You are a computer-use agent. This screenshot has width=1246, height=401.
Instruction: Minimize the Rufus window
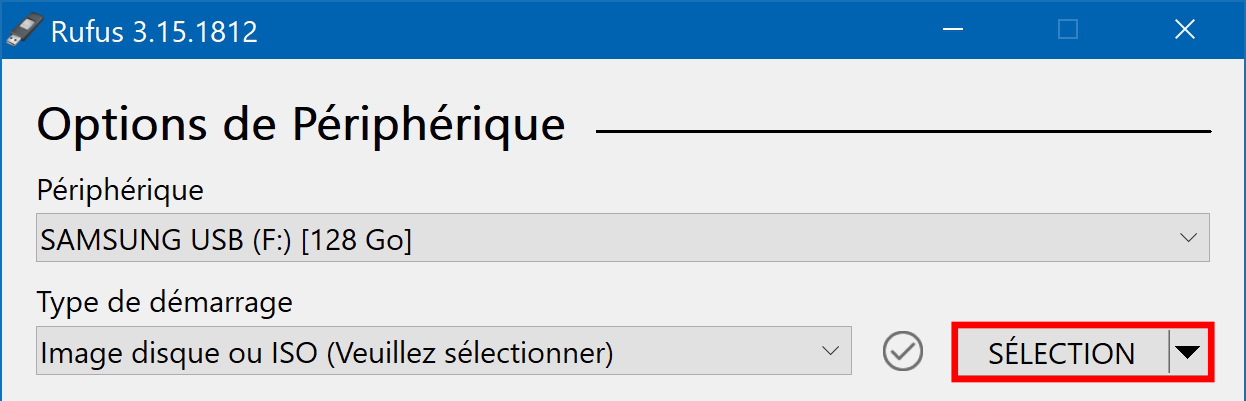point(953,31)
